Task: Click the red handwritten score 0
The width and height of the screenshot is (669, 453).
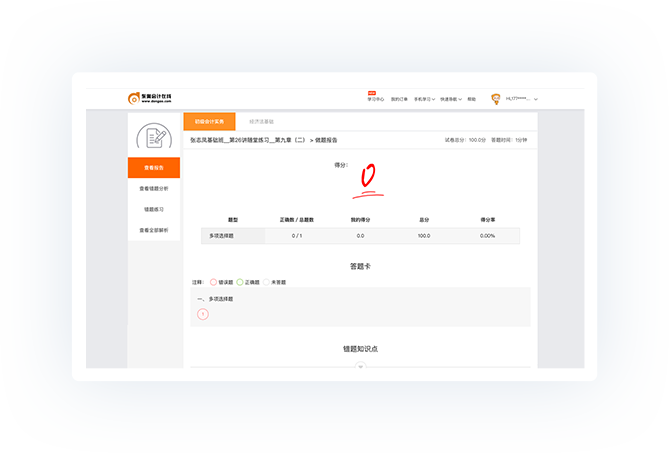Action: [x=368, y=178]
